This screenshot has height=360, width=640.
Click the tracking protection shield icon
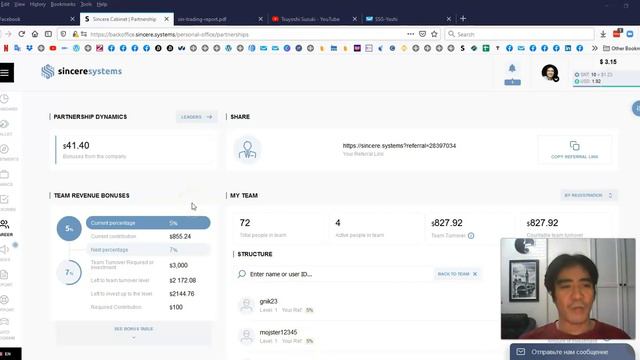(63, 34)
